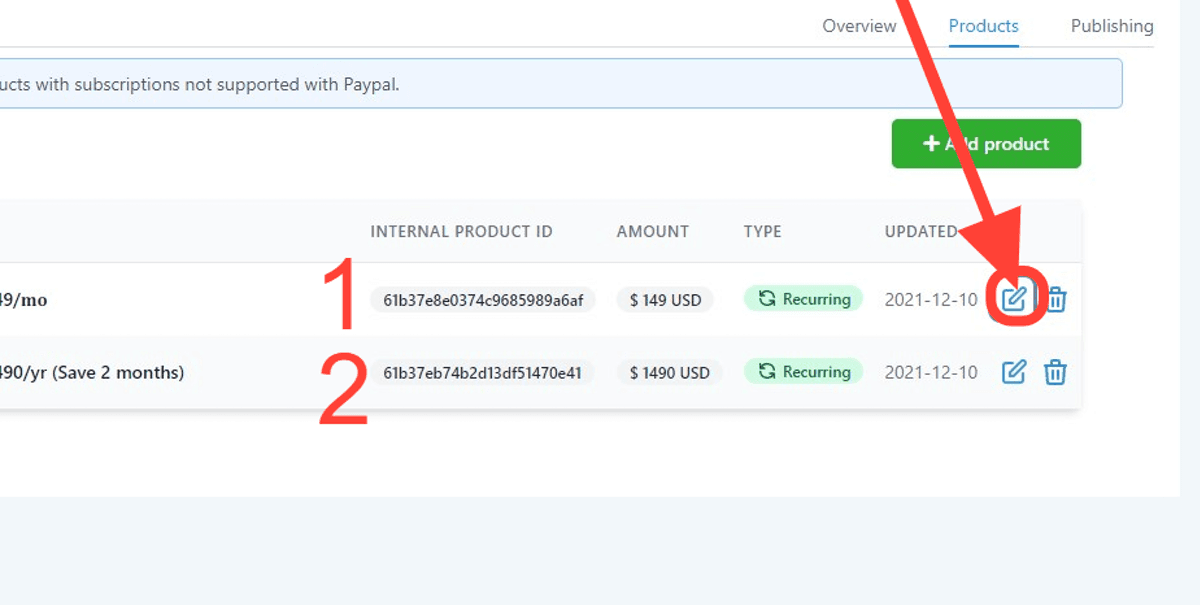1200x606 pixels.
Task: Delete the $1490 USD yearly product
Action: click(x=1056, y=372)
